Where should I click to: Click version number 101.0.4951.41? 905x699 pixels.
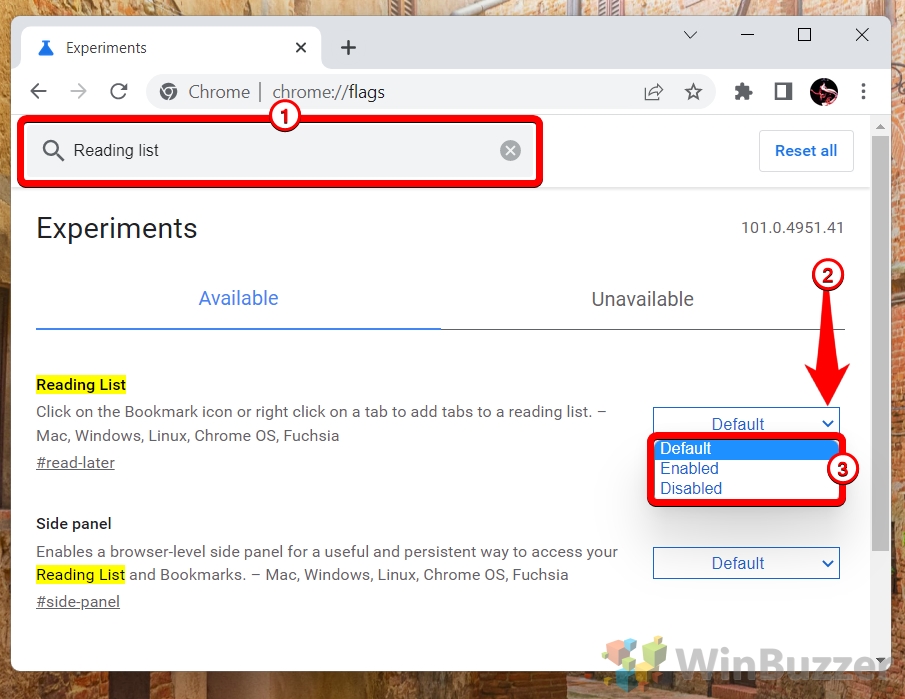(792, 227)
